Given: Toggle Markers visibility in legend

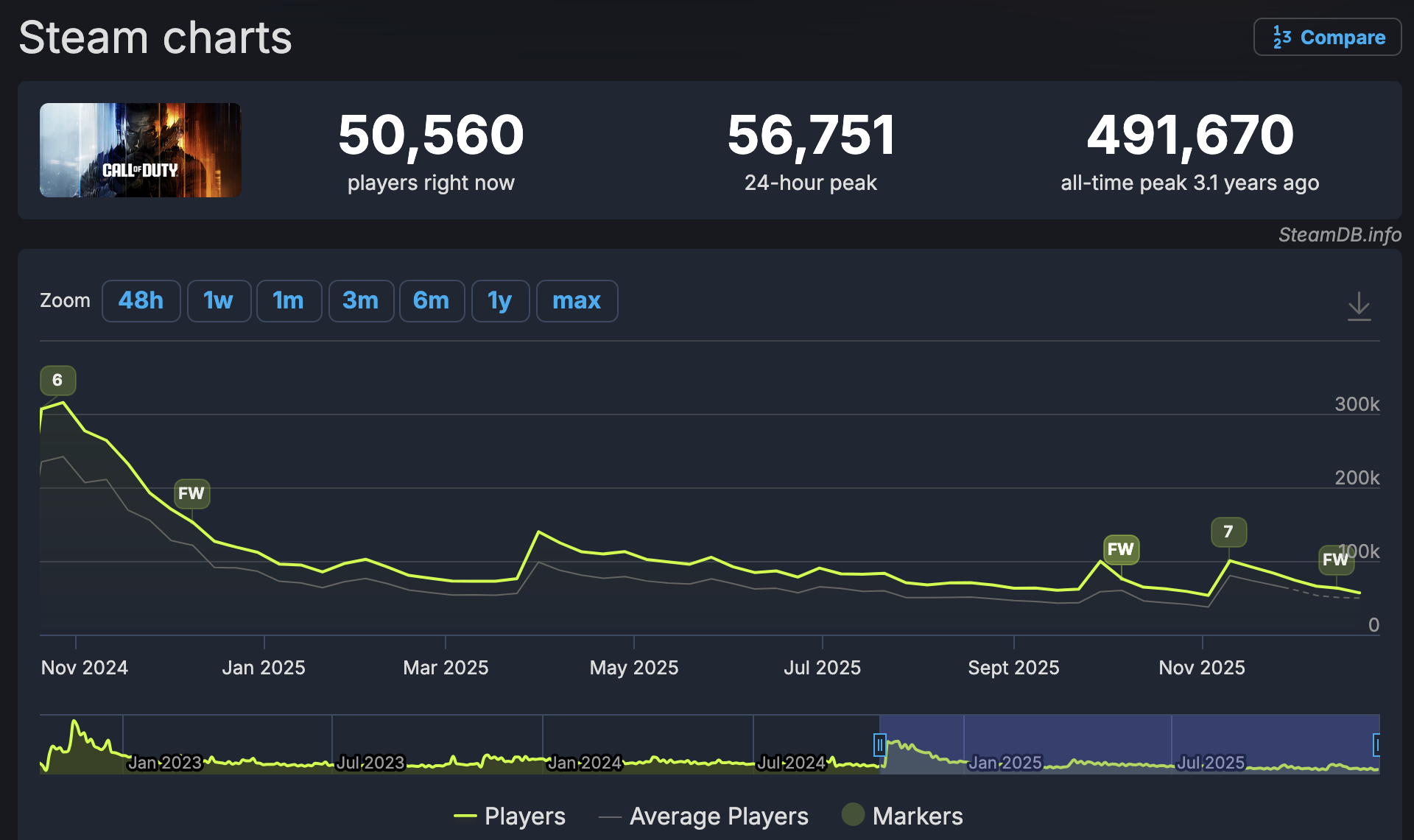Looking at the screenshot, I should point(903,816).
